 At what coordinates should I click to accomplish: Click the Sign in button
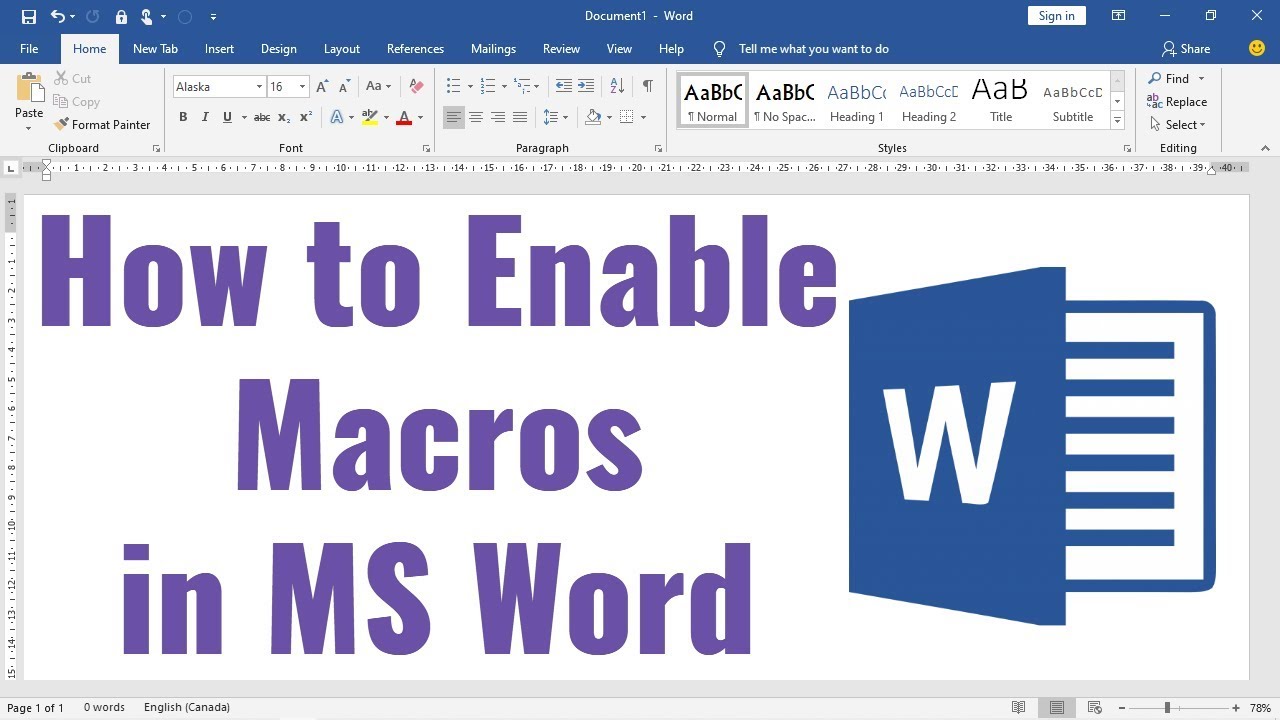(x=1057, y=15)
